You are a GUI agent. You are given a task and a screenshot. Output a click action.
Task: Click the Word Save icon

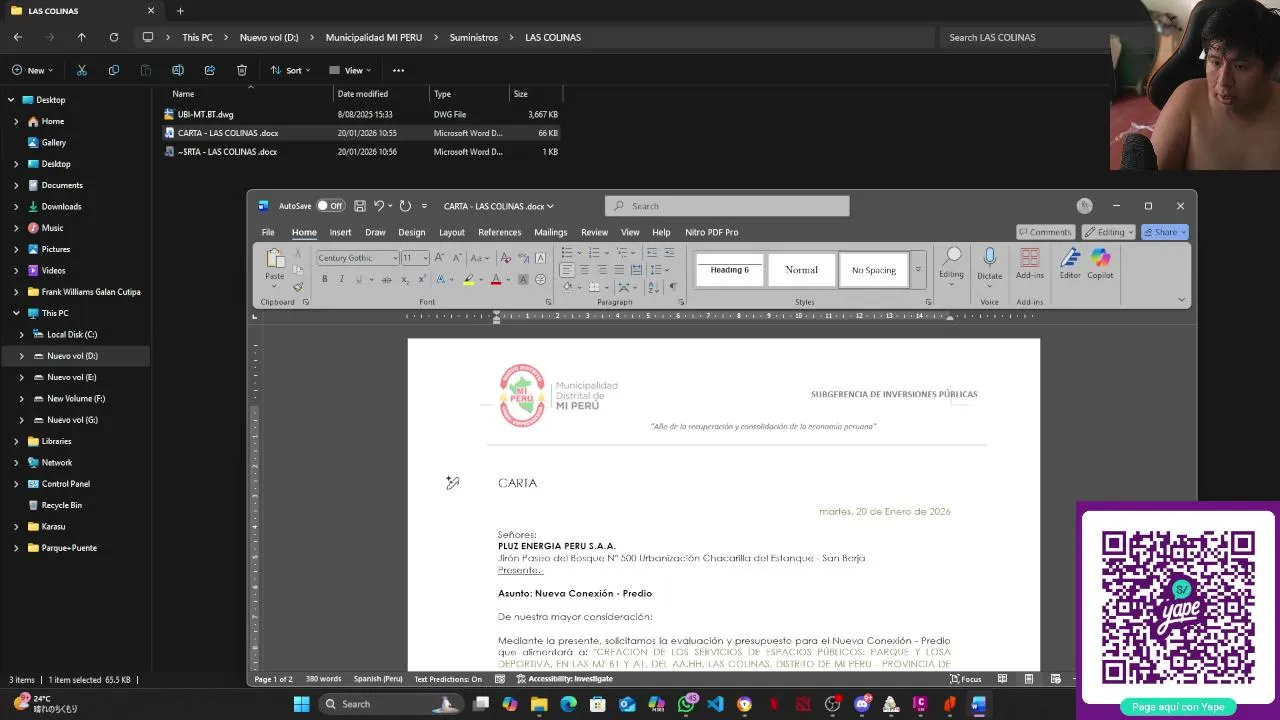(x=360, y=206)
